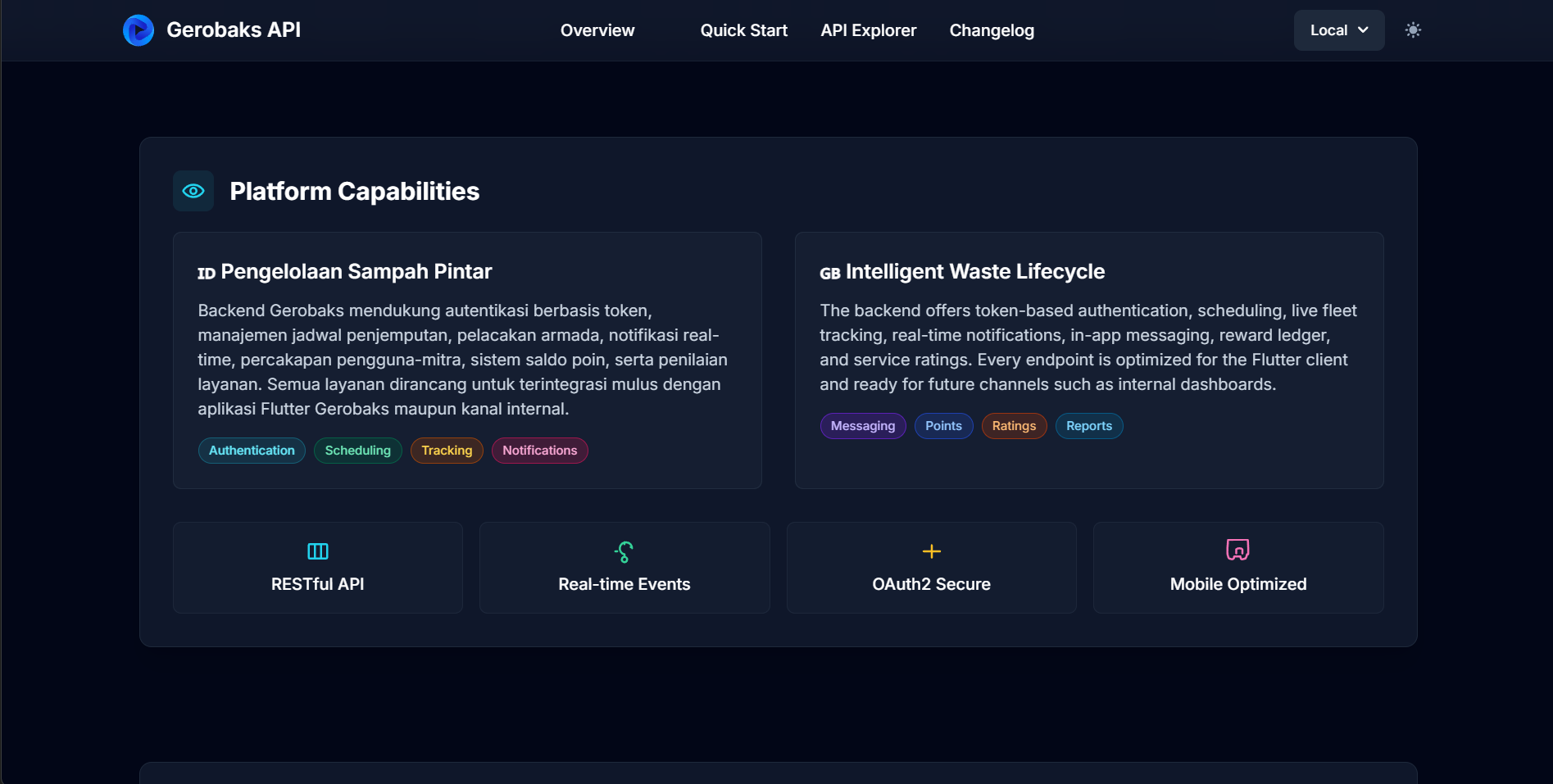1553x784 pixels.
Task: Click the Mobile Optimized phone icon
Action: [1237, 550]
